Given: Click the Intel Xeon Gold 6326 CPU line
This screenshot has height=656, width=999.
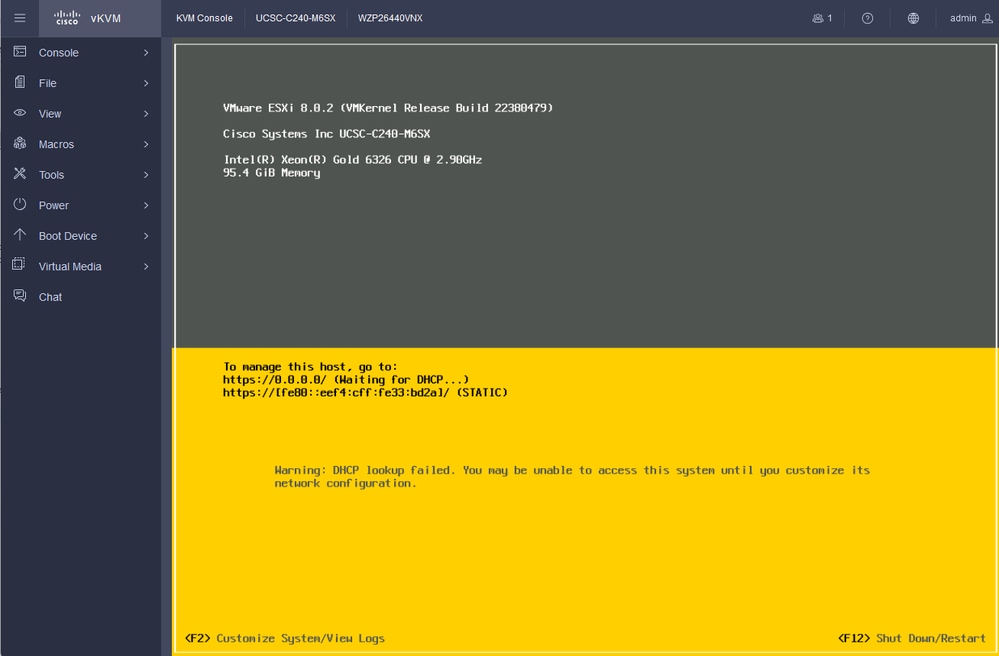Looking at the screenshot, I should (352, 160).
